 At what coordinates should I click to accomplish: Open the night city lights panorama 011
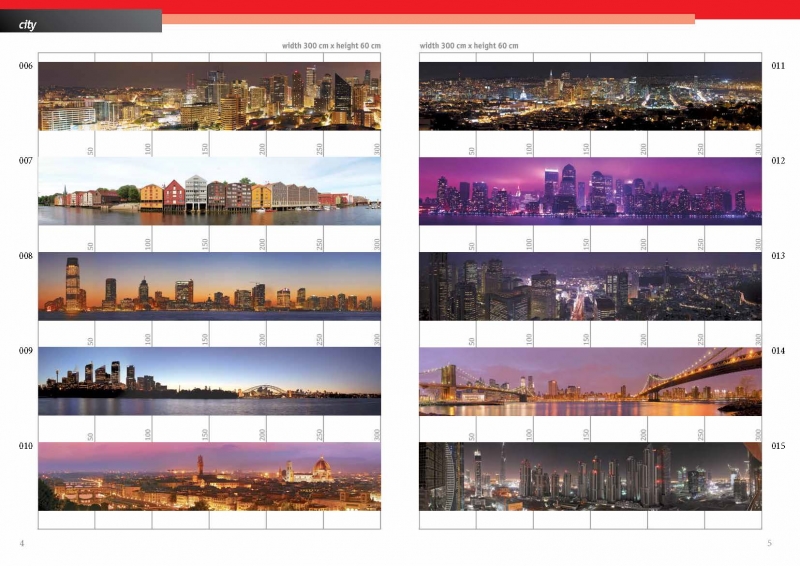pos(590,96)
